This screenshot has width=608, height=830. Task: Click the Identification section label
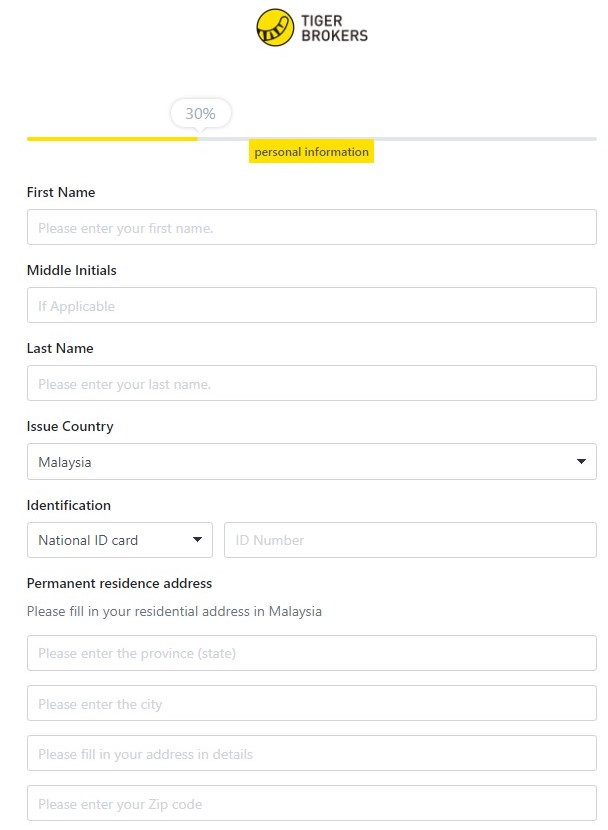tap(69, 505)
